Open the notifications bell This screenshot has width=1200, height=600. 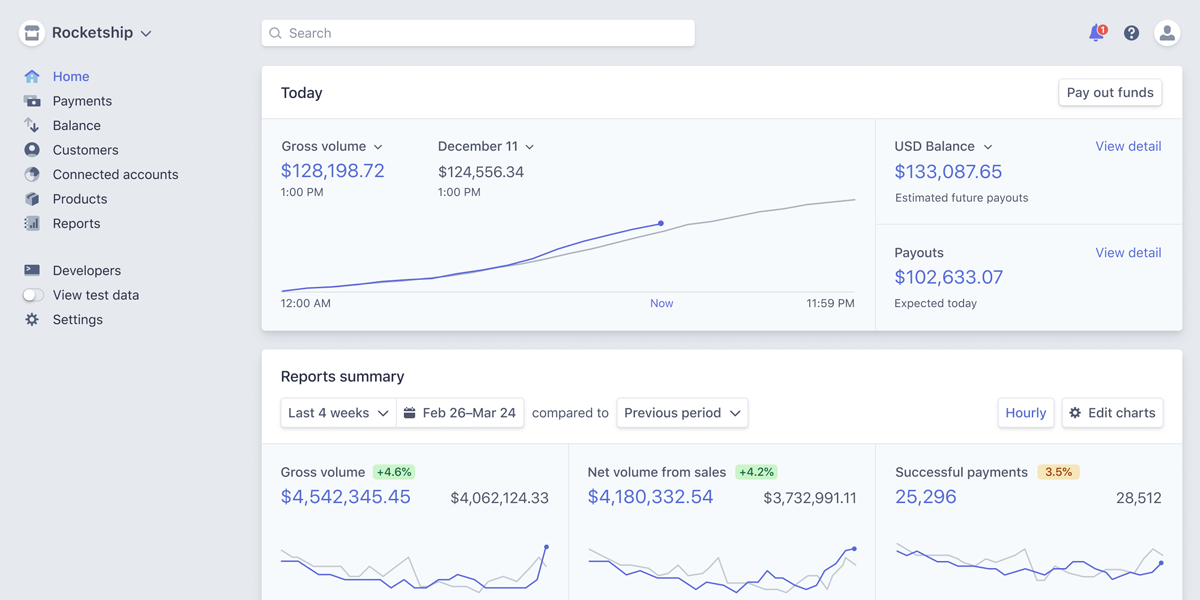1096,32
